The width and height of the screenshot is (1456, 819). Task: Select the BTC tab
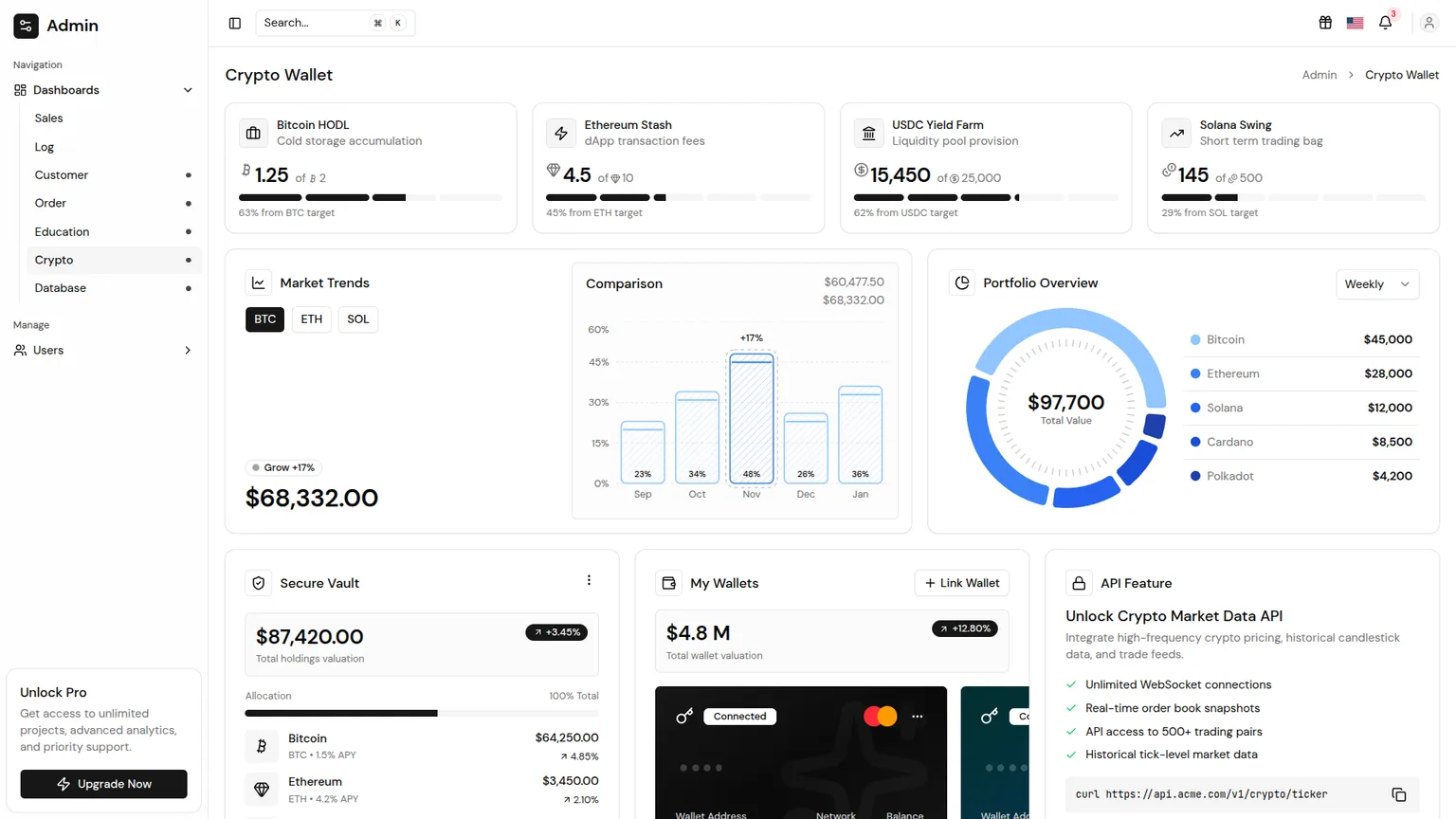[x=265, y=319]
